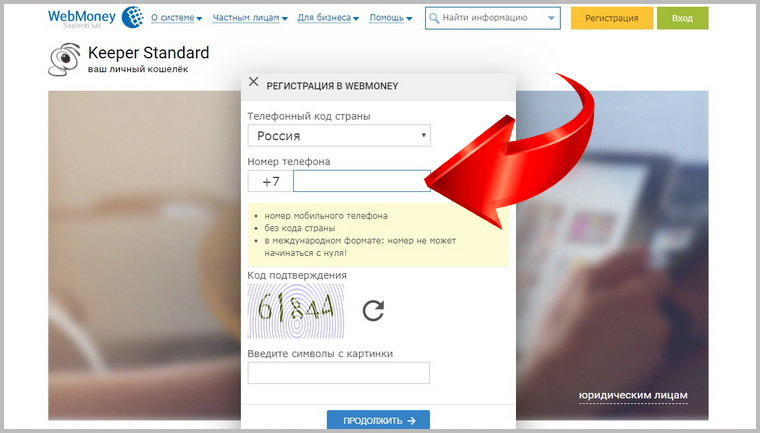Click the Keeper Standard eye logo icon
The height and width of the screenshot is (433, 760).
tap(64, 59)
